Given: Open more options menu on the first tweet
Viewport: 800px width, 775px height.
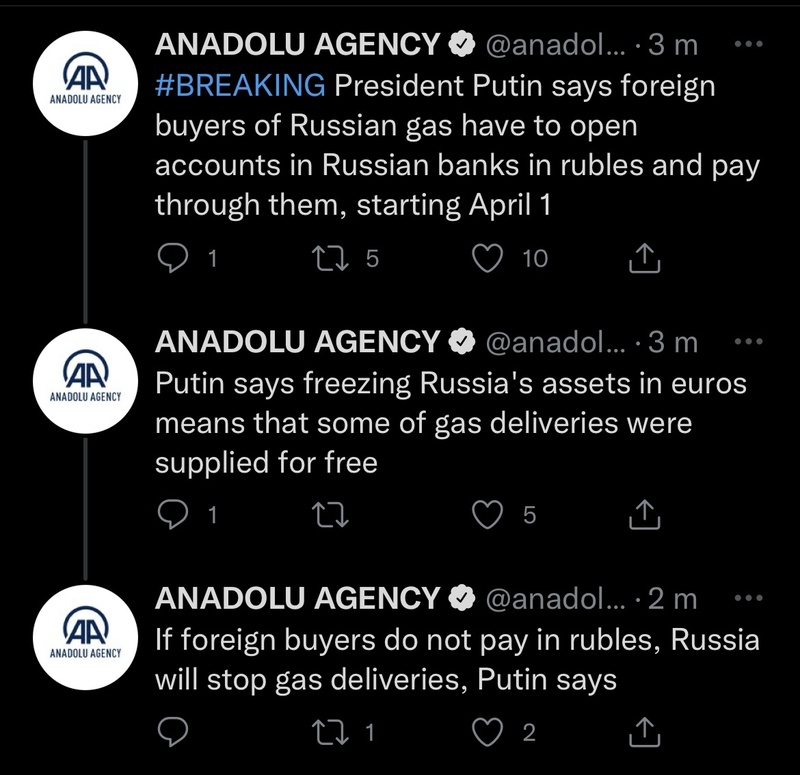Looking at the screenshot, I should 748,45.
